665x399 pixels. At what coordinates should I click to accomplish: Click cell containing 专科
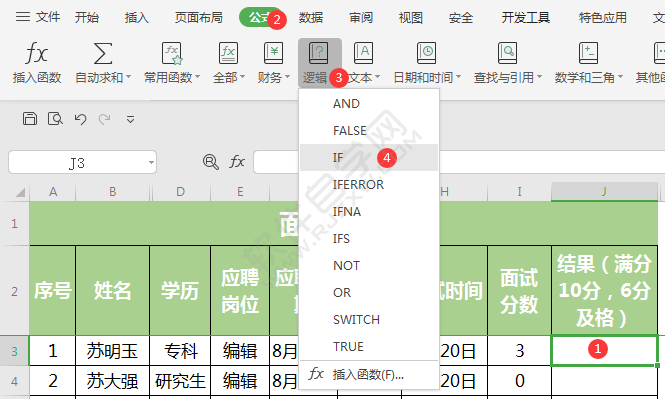click(x=180, y=351)
